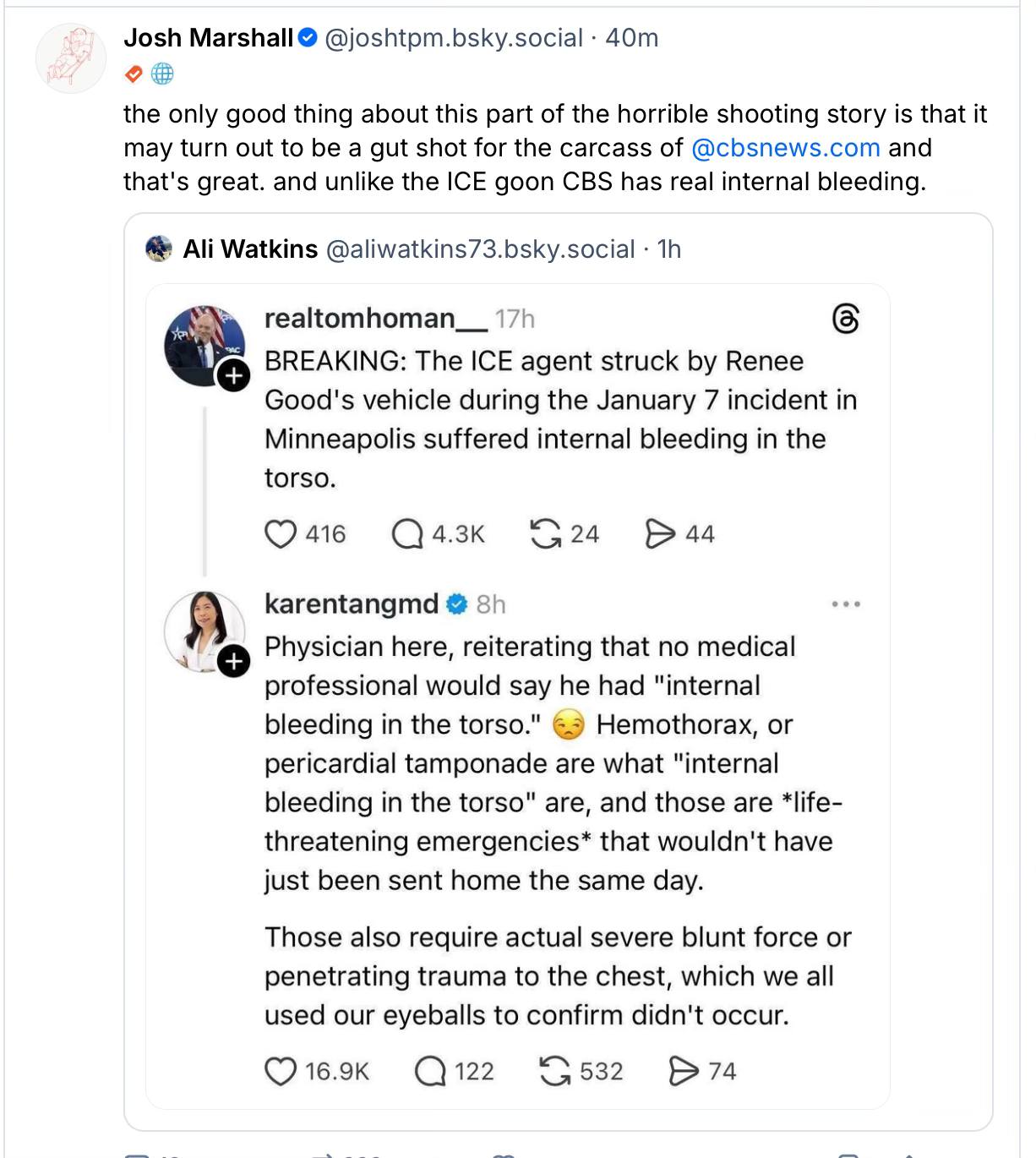
Task: Open the Ali Watkins quoted post author name
Action: [250, 249]
